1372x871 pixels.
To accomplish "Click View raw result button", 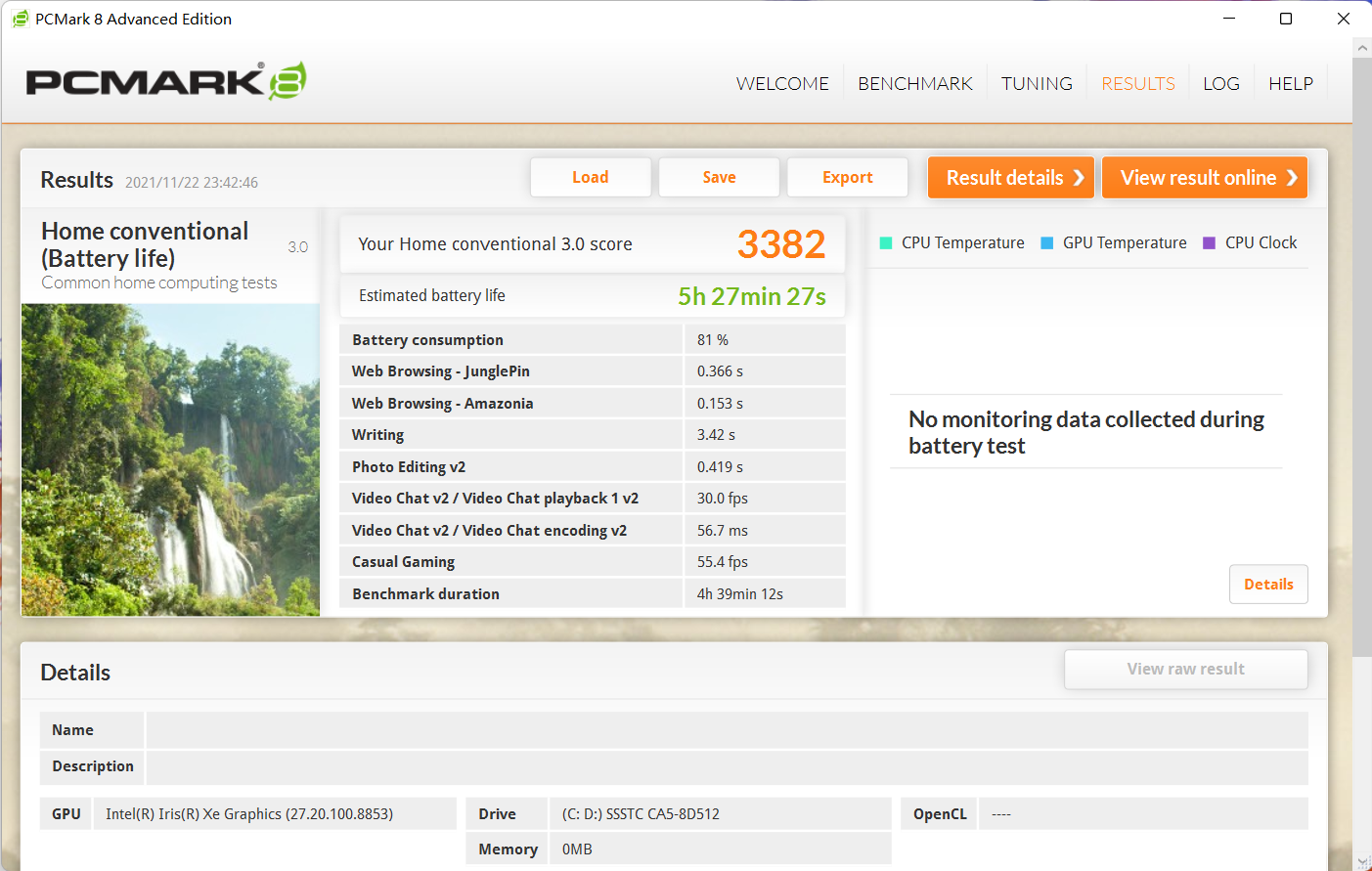I will (x=1186, y=670).
